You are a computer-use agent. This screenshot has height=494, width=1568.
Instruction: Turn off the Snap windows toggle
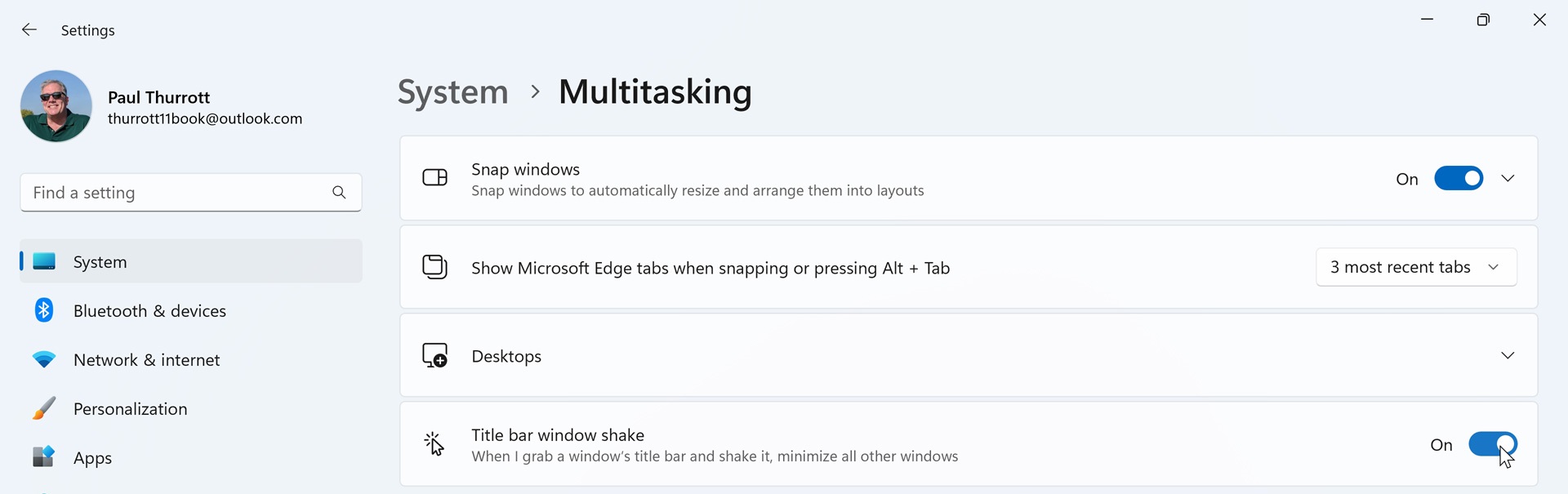(1459, 178)
